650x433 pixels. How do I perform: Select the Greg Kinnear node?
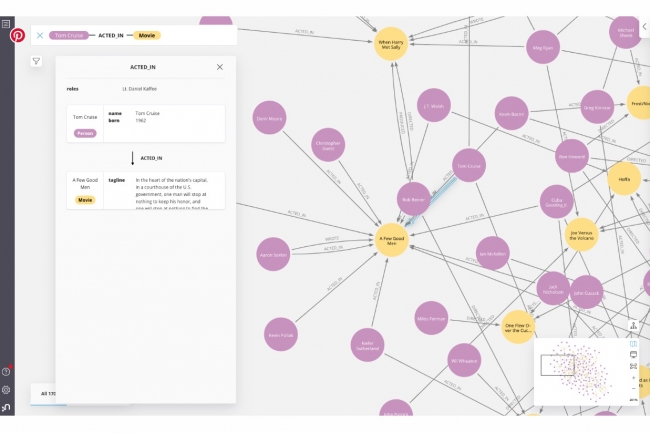point(597,107)
